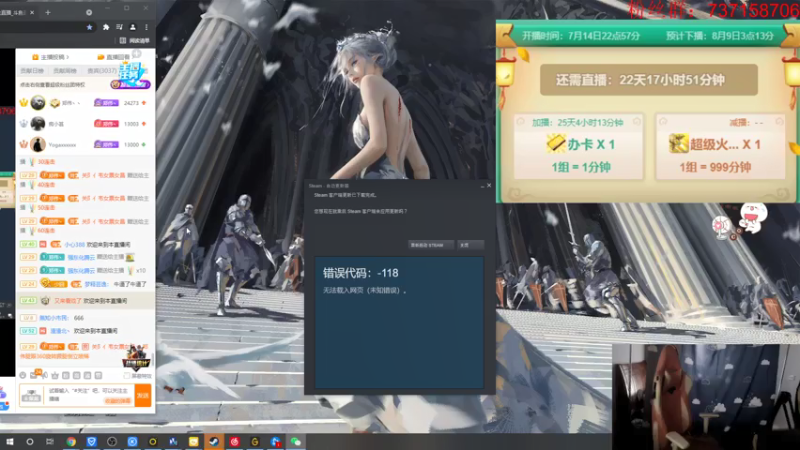Open the yellow ring app on the taskbar

pos(153,442)
